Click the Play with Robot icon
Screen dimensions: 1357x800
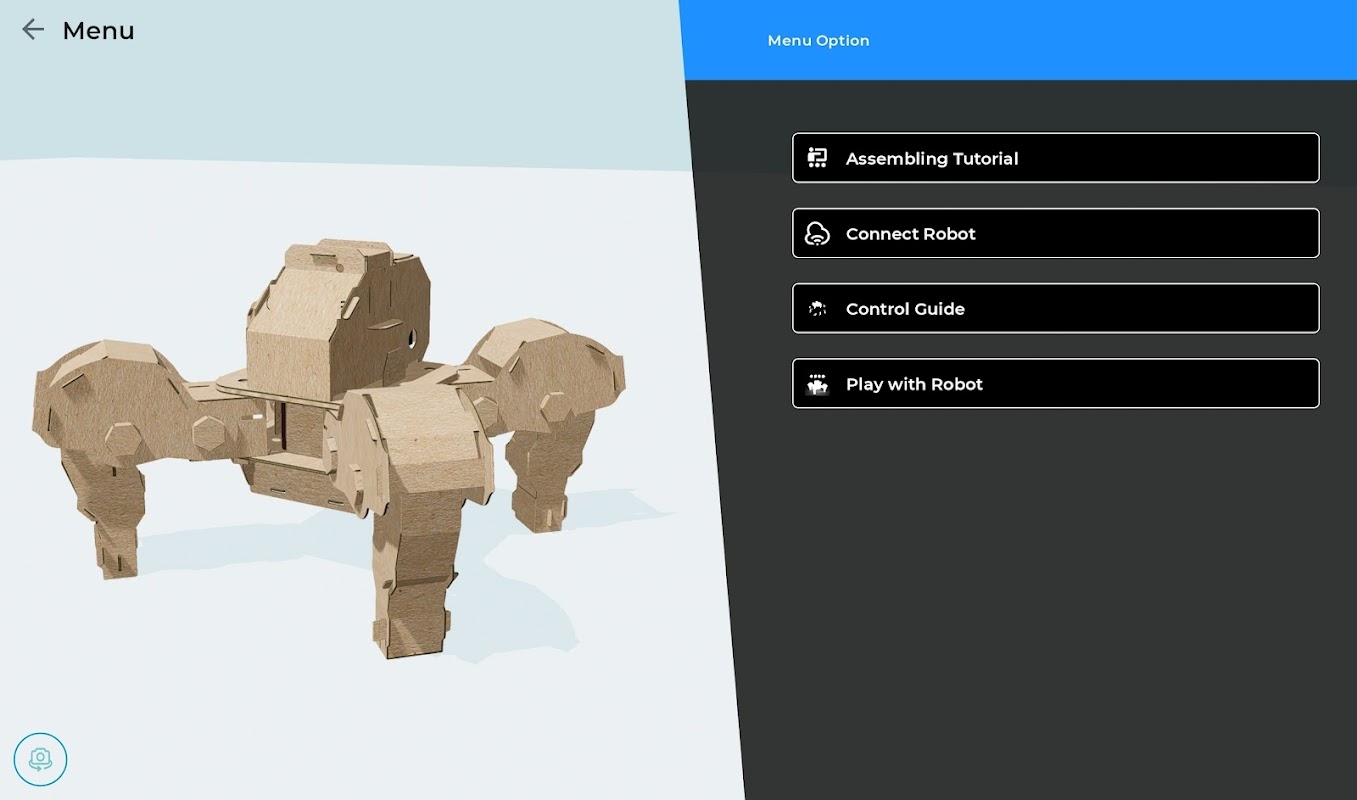pyautogui.click(x=818, y=384)
